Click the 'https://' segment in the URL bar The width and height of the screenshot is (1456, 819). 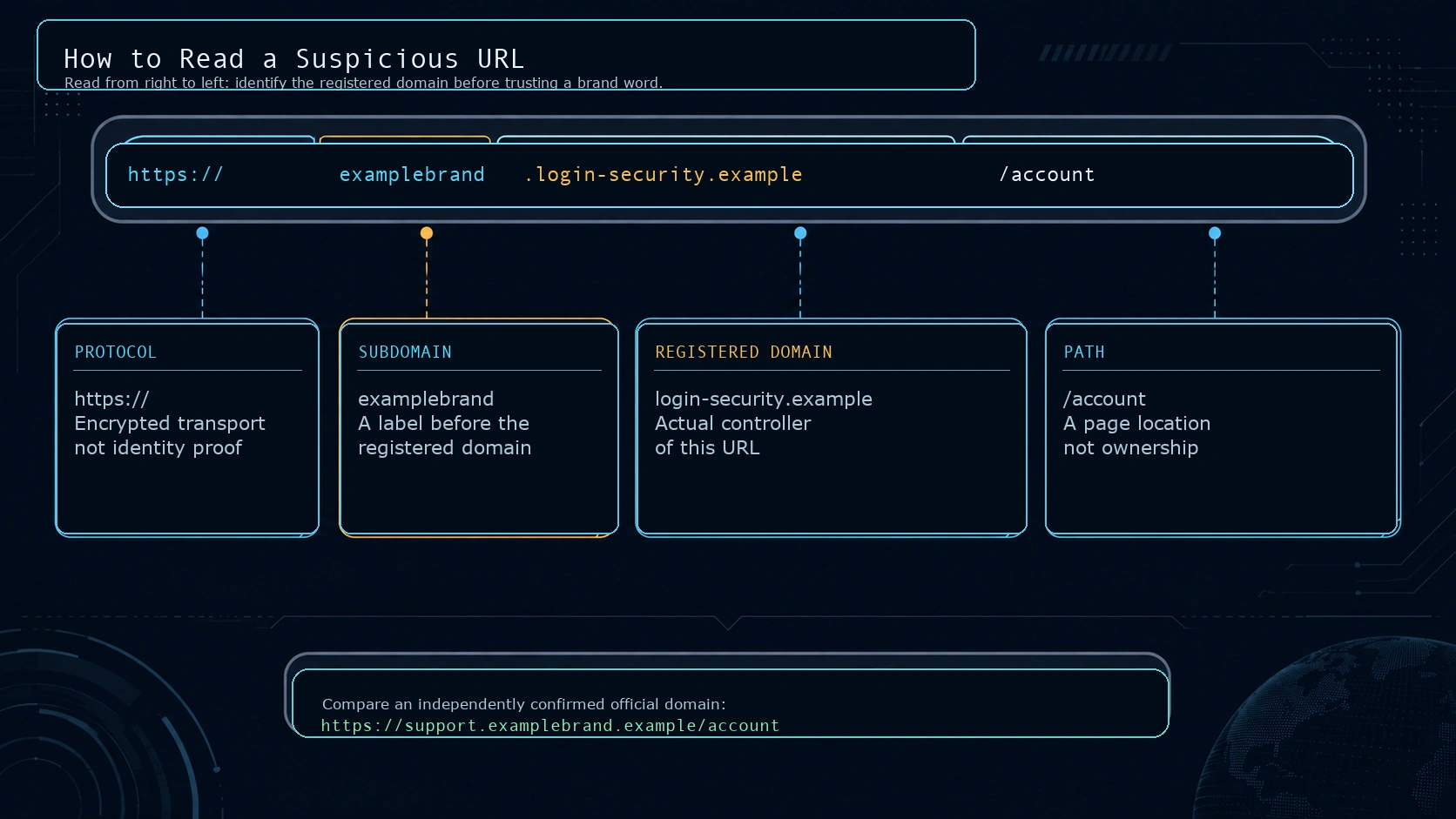pos(175,174)
